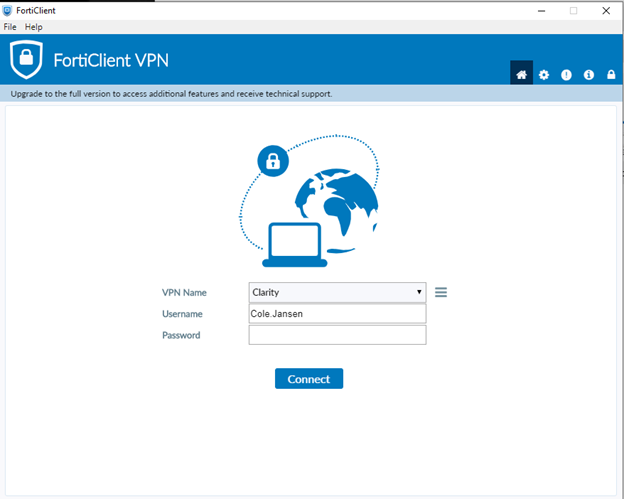Click the FortiClient title bar app icon

[x=7, y=11]
